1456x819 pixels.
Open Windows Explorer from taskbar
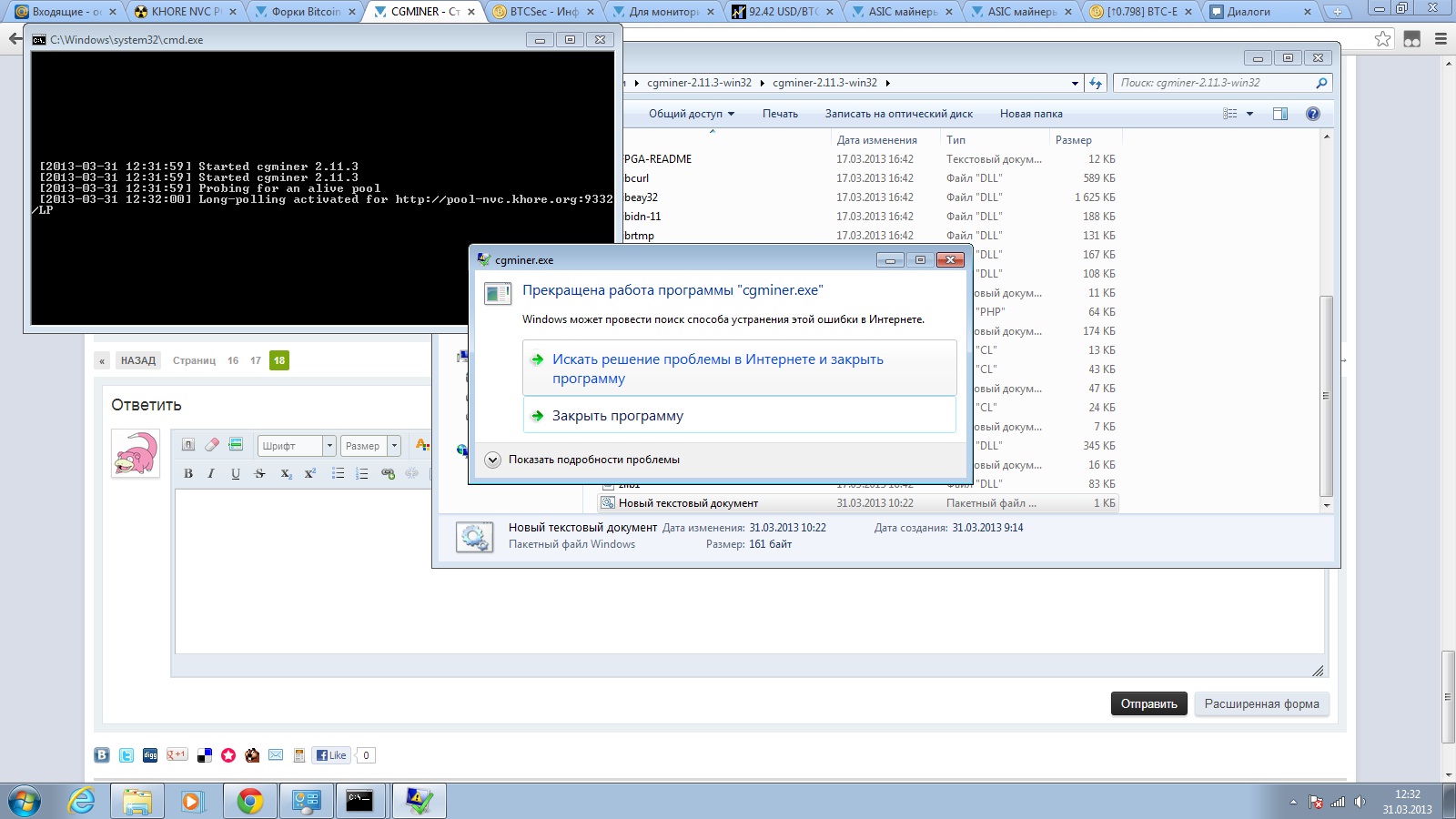(x=137, y=801)
